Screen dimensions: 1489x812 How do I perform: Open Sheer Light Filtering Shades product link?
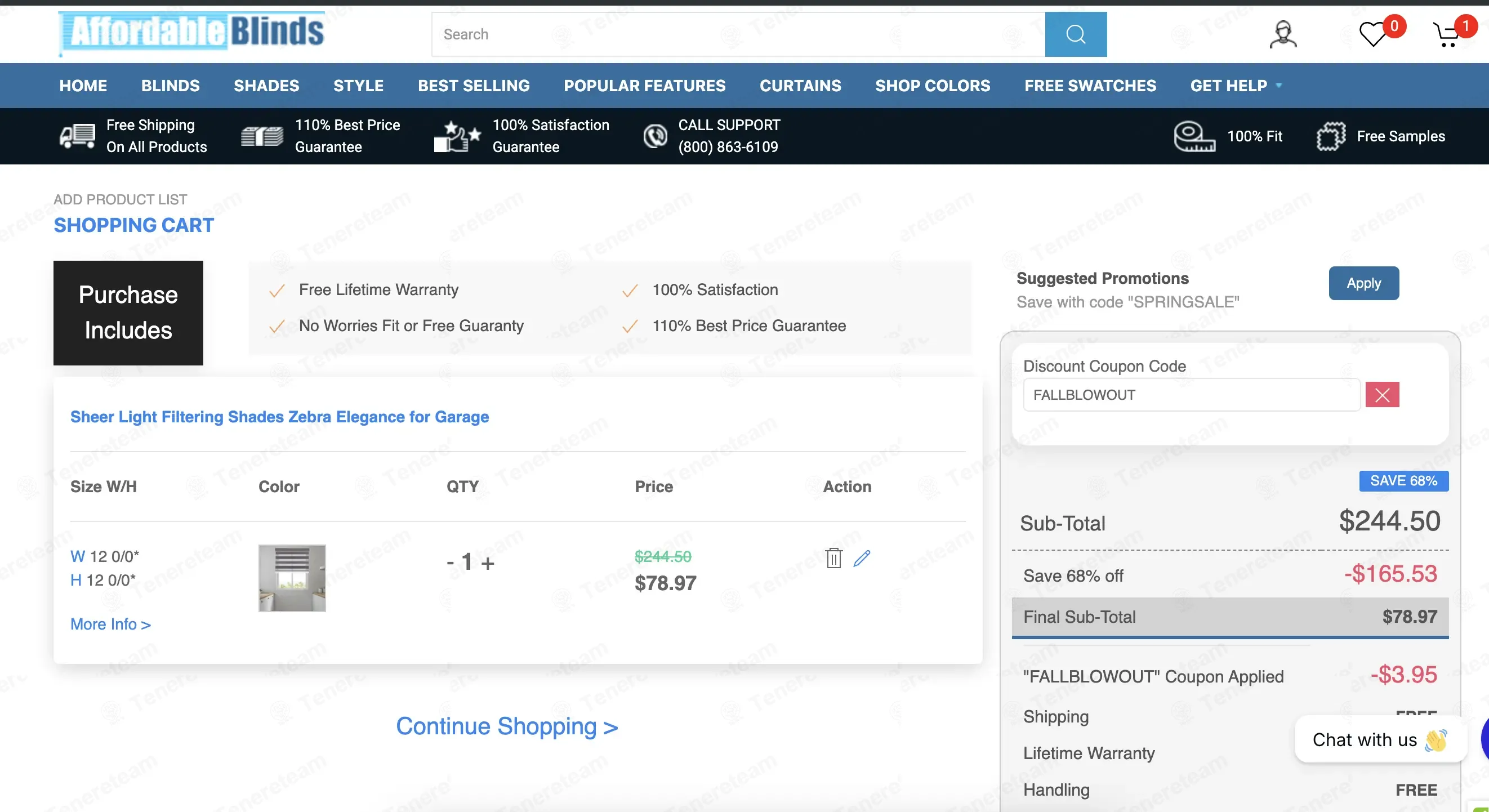pyautogui.click(x=280, y=417)
